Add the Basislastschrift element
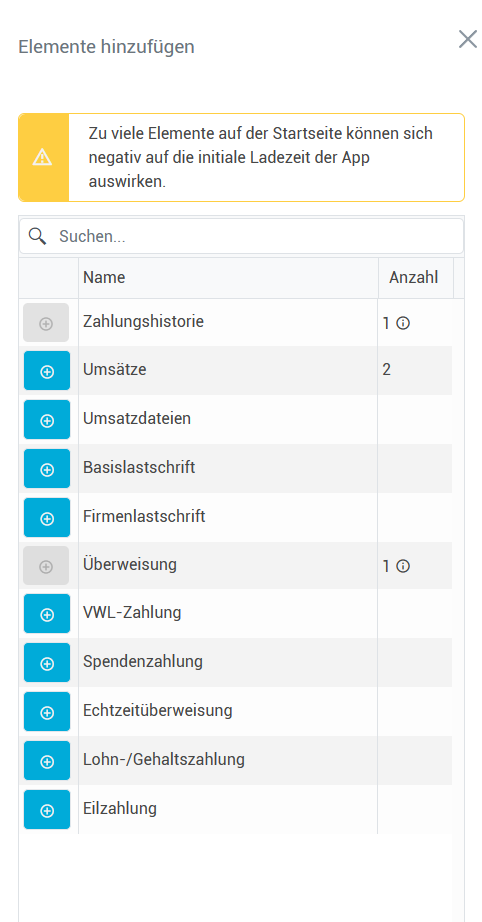 click(47, 469)
